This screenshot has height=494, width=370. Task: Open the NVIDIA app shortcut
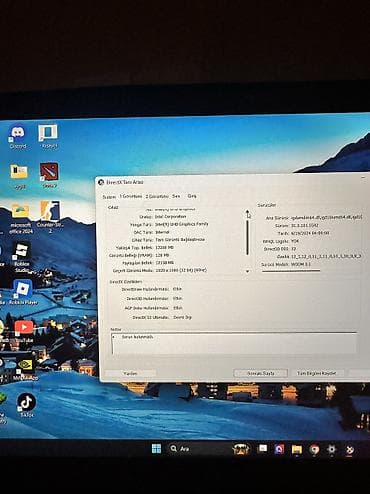(25, 368)
